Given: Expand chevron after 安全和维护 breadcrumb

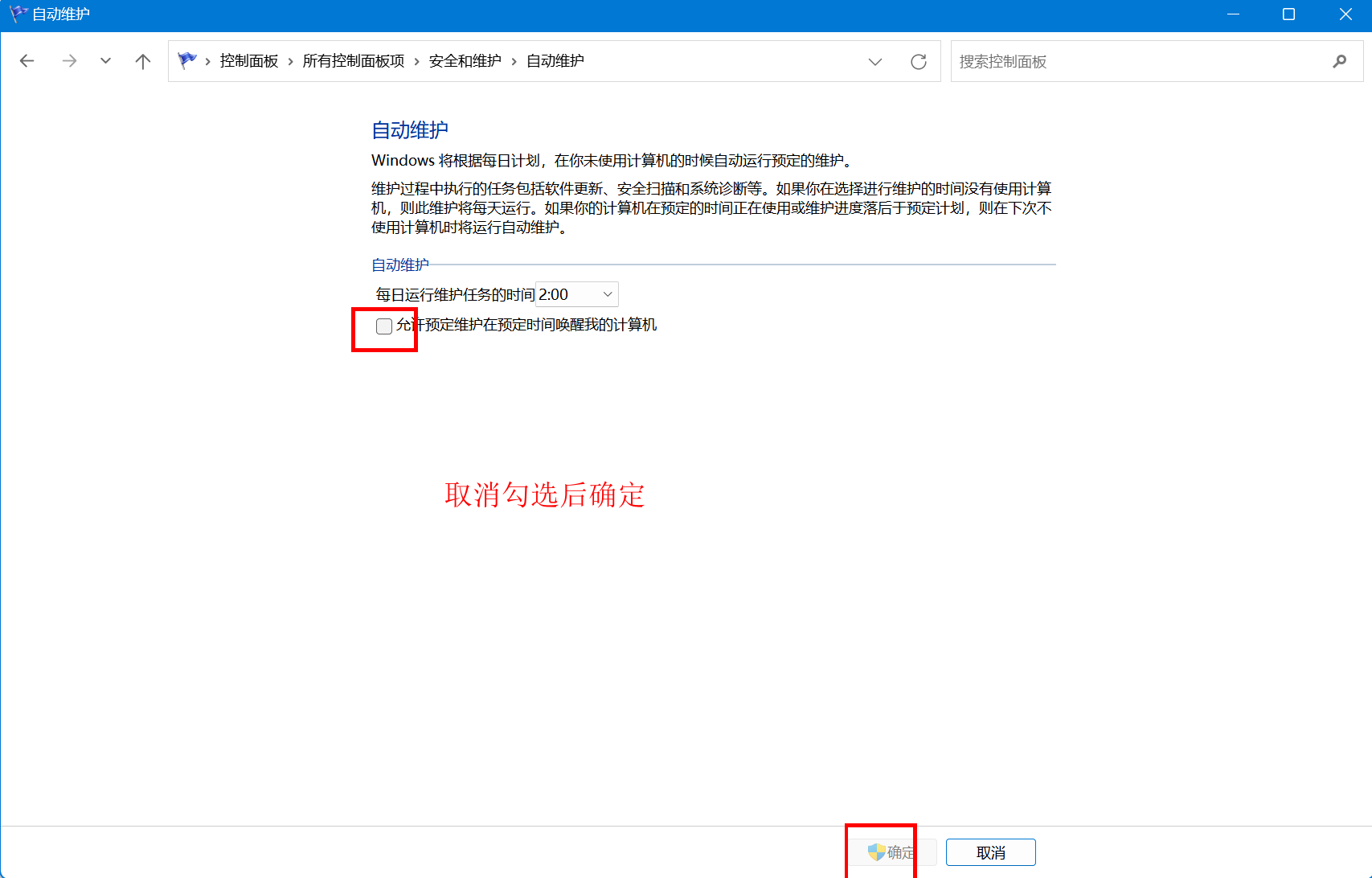Looking at the screenshot, I should (x=514, y=62).
